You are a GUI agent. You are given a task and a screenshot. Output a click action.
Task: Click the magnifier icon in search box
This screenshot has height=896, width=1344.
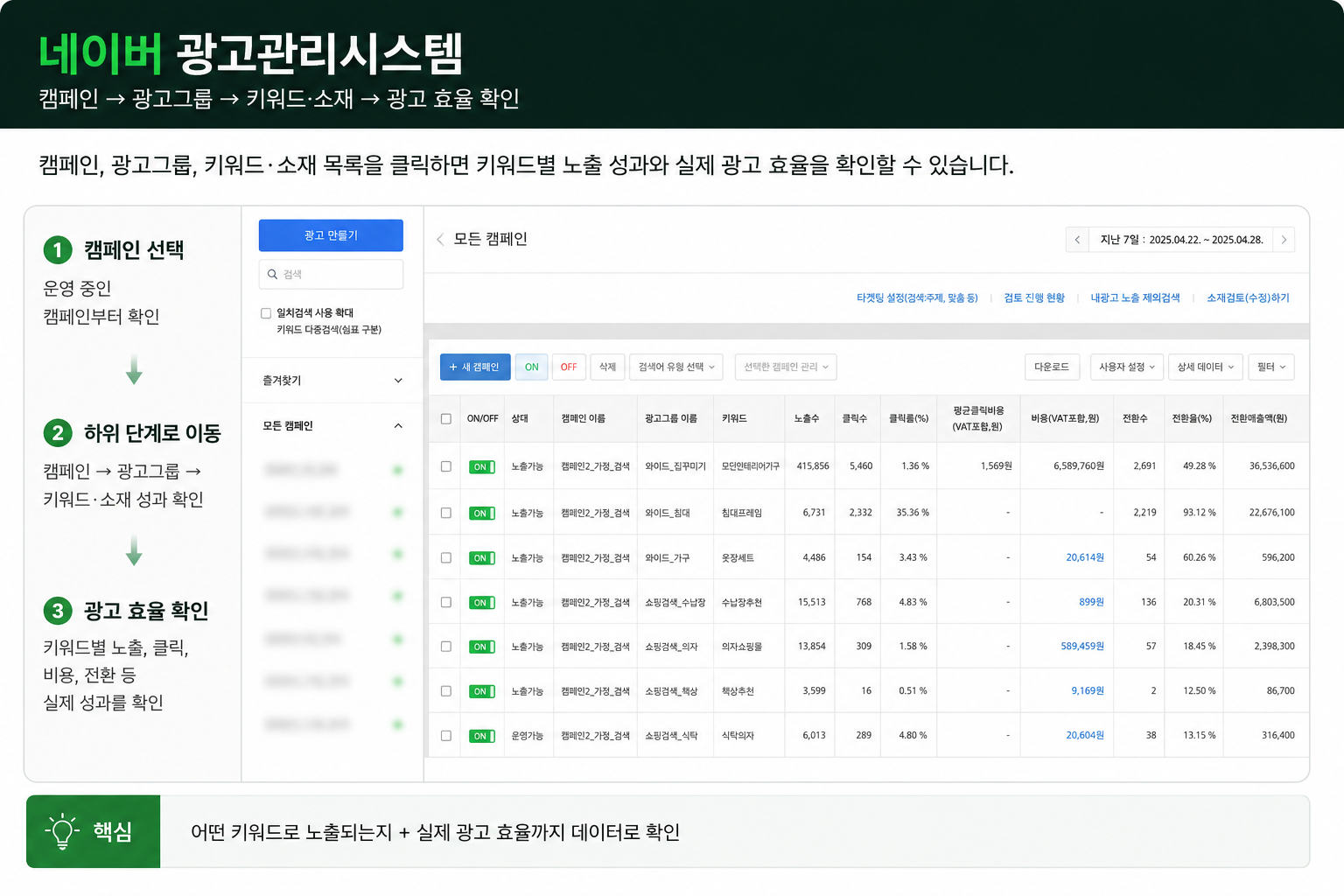272,274
